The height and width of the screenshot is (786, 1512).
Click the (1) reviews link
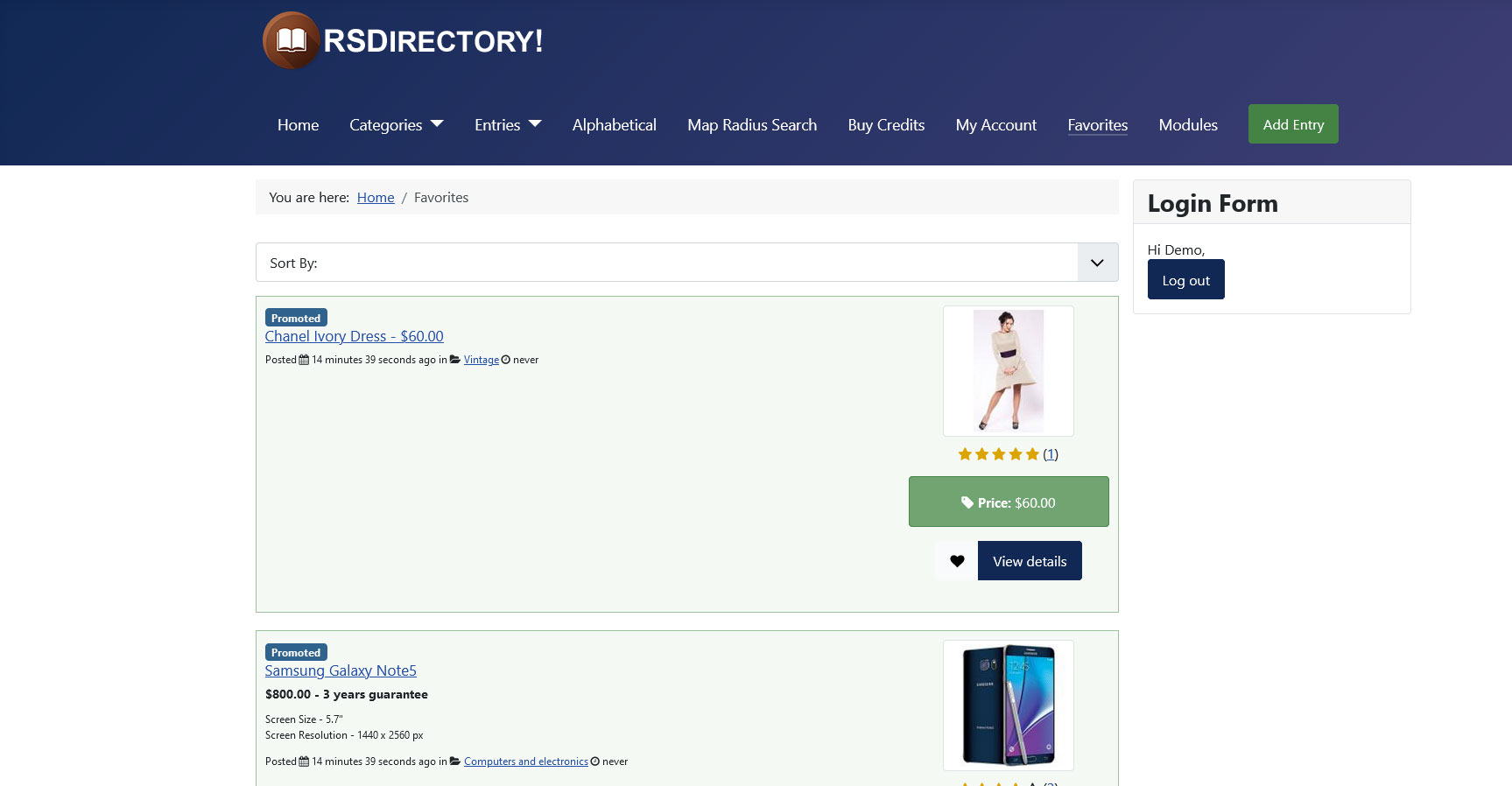(1051, 454)
